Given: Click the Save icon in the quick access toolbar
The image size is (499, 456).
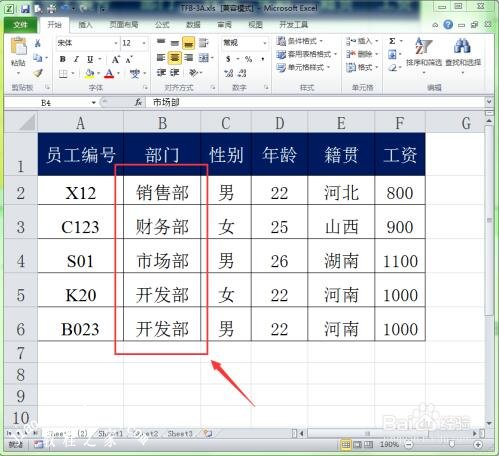Looking at the screenshot, I should tap(25, 9).
